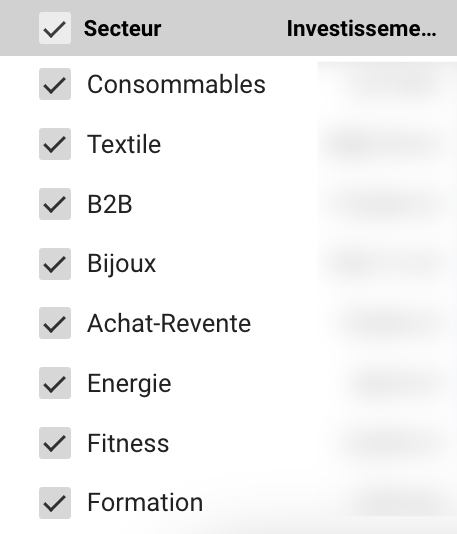Select the Energie row label

pyautogui.click(x=129, y=384)
